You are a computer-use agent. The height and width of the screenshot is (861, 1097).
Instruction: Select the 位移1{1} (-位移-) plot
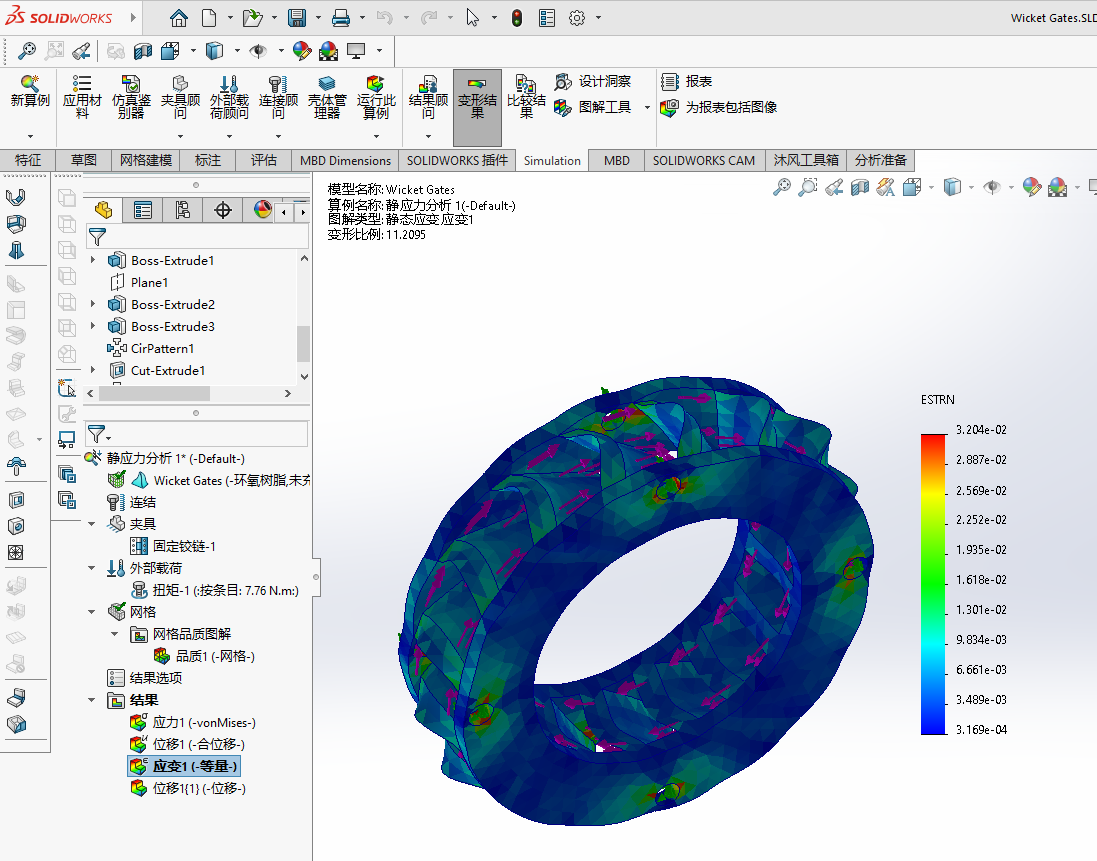tap(187, 788)
